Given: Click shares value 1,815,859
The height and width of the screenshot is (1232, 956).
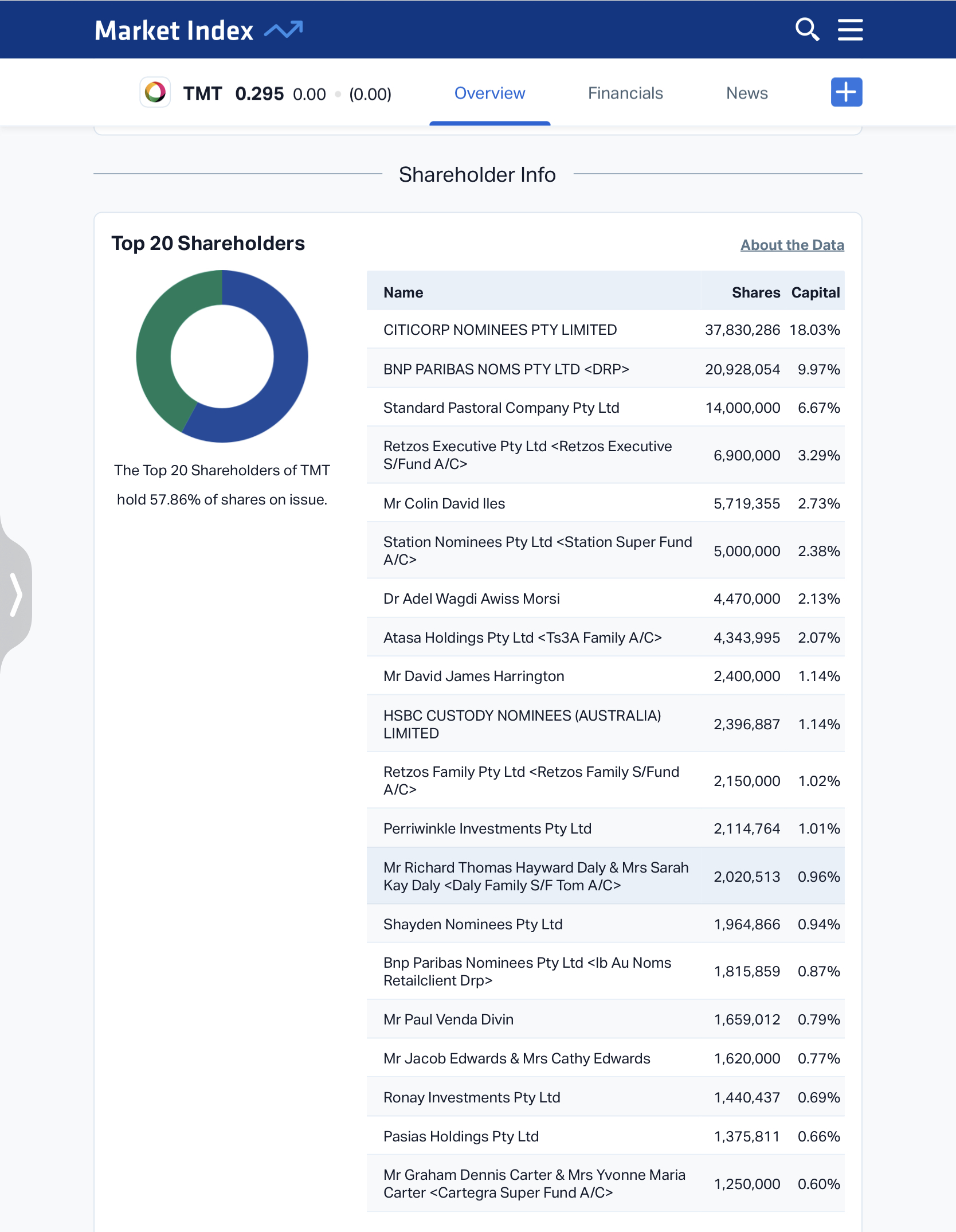Looking at the screenshot, I should tap(747, 972).
